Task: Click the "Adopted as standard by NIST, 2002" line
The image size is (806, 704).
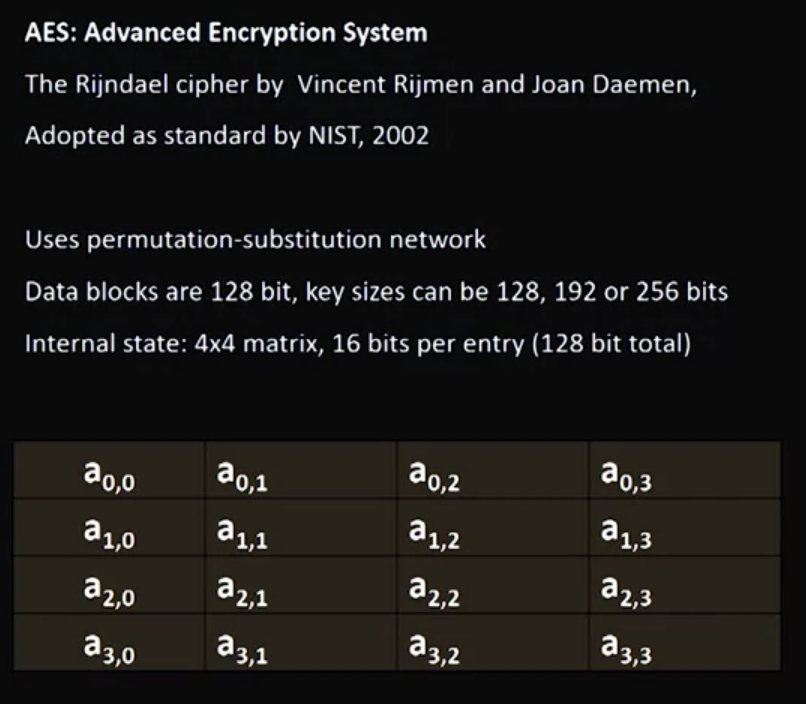Action: 227,135
